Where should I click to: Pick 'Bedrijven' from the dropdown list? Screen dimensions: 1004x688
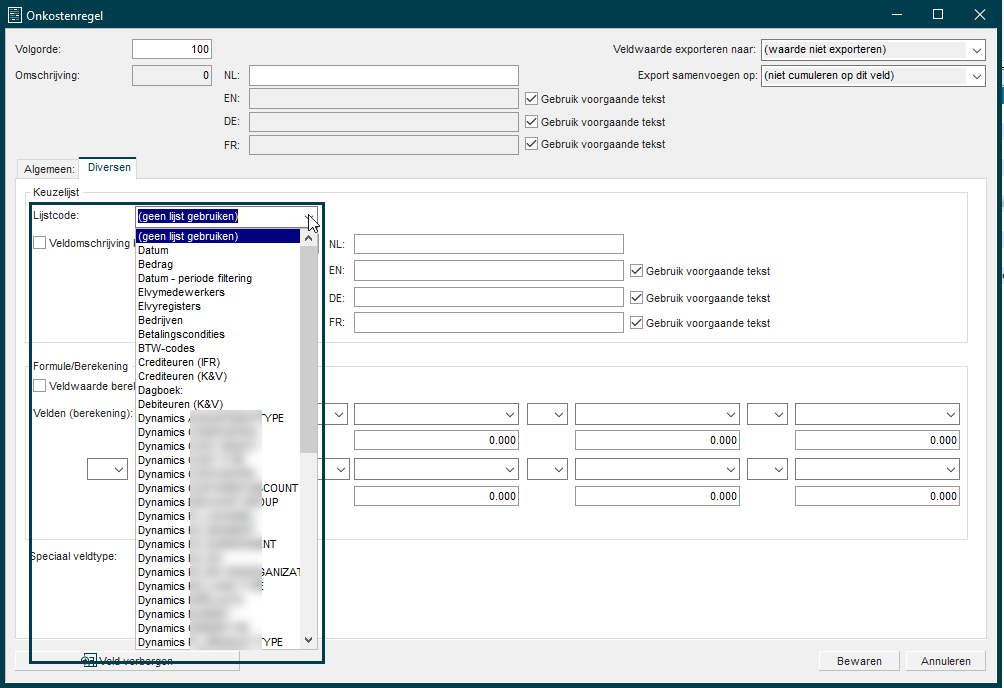coord(218,320)
